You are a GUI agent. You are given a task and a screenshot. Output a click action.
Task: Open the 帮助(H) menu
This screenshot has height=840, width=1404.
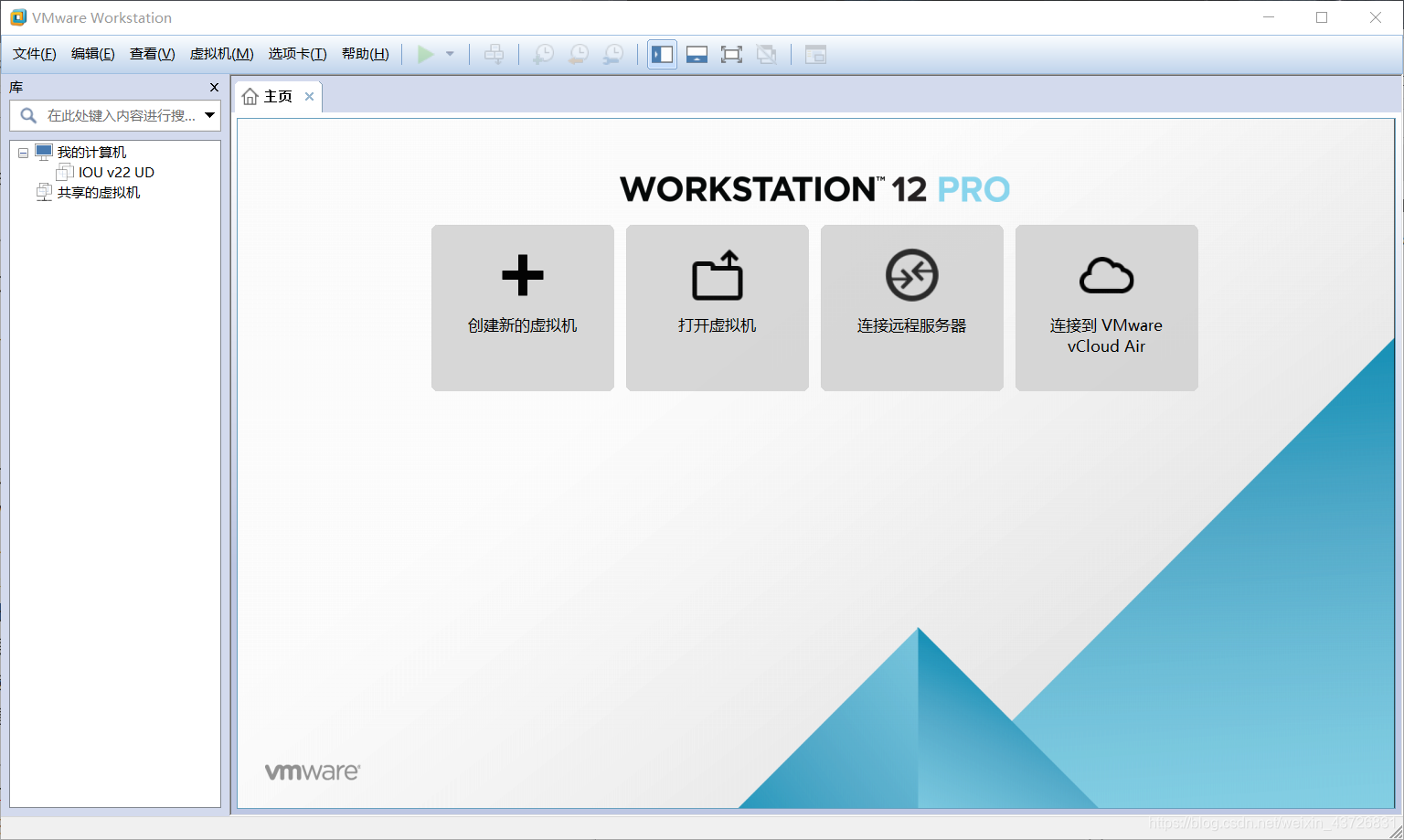pyautogui.click(x=366, y=54)
